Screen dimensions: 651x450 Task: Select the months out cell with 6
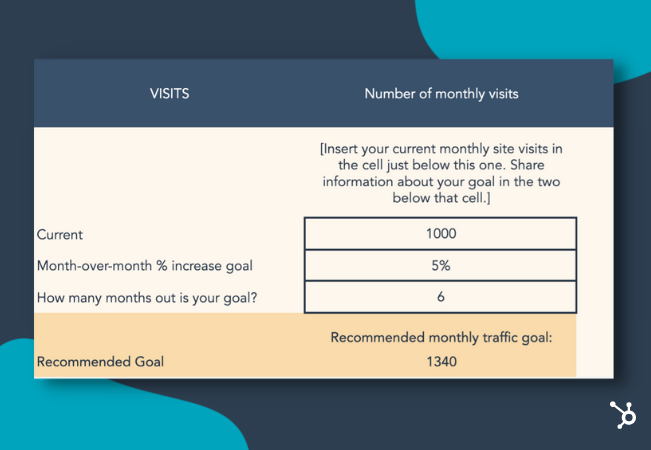coord(441,297)
